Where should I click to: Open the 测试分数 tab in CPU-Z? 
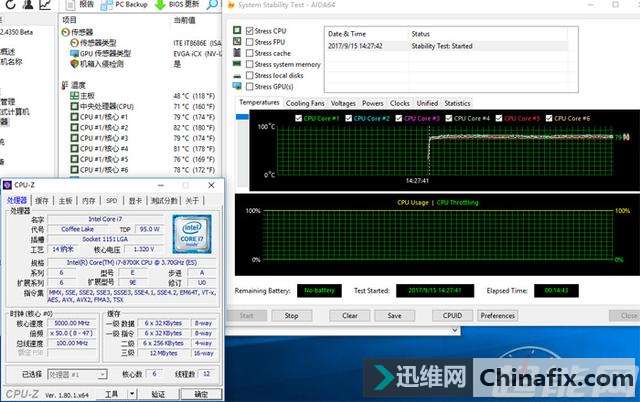click(x=164, y=200)
